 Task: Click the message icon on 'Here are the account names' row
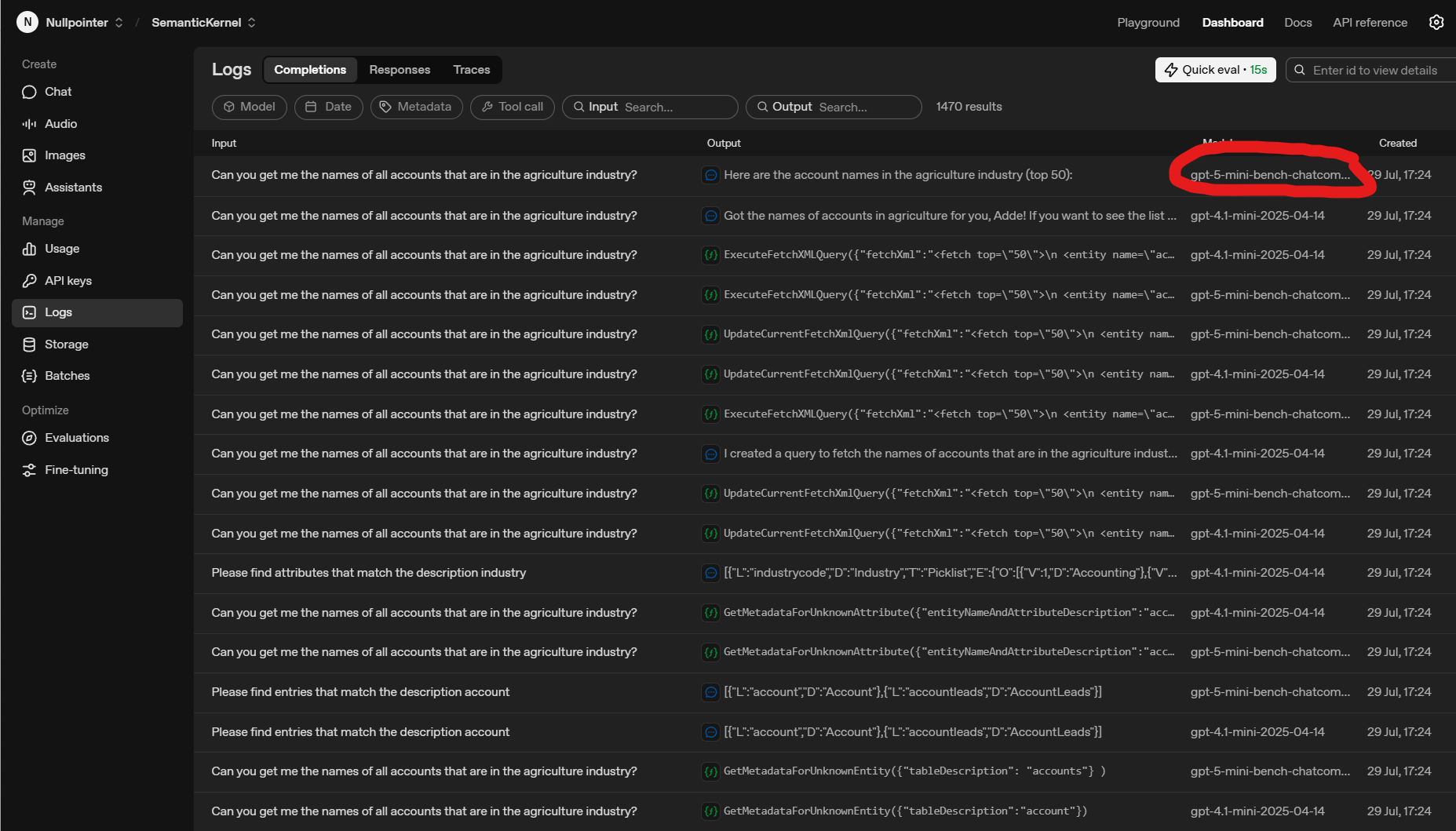point(710,175)
